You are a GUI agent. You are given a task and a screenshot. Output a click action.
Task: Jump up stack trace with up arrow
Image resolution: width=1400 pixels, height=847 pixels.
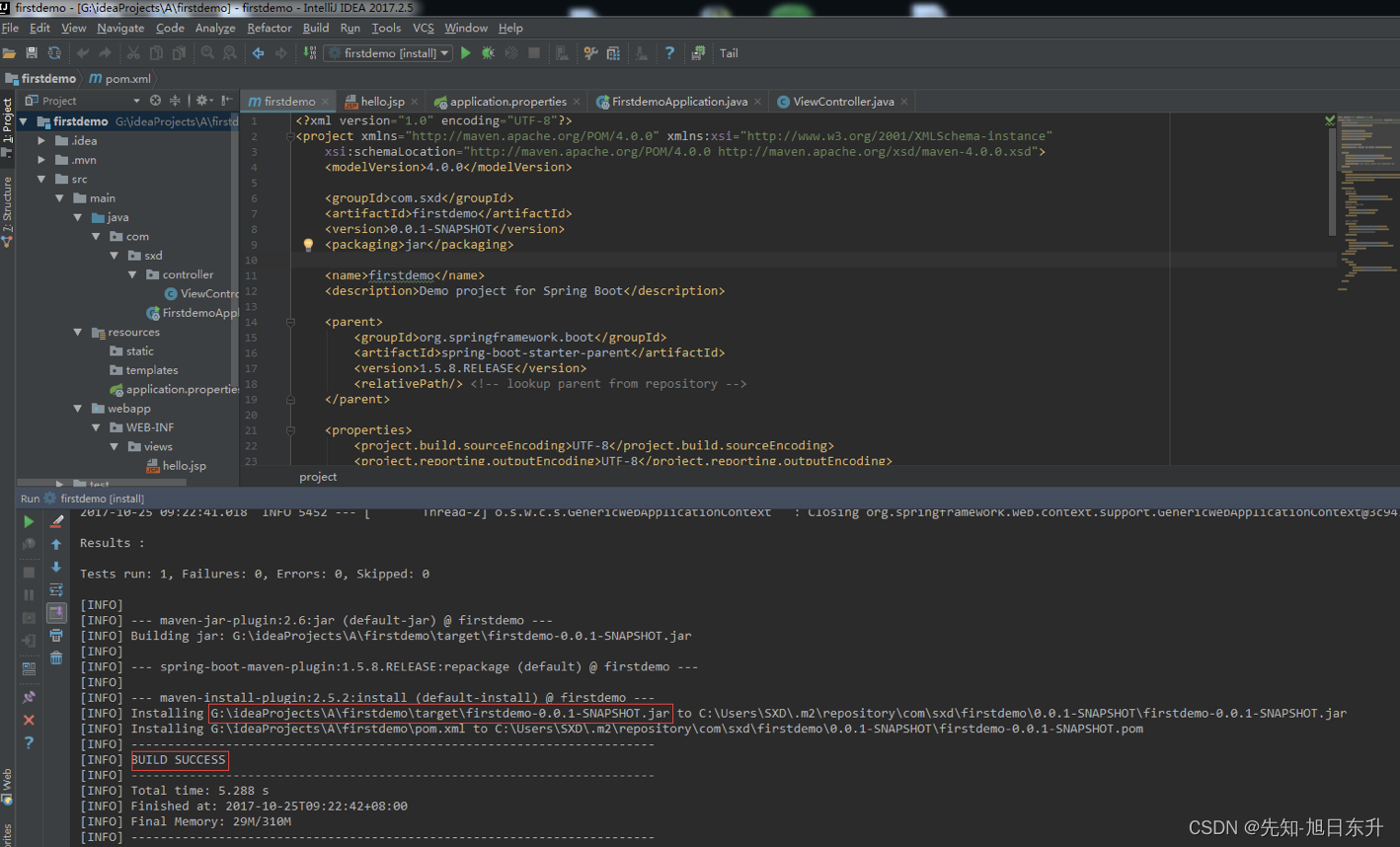(56, 544)
